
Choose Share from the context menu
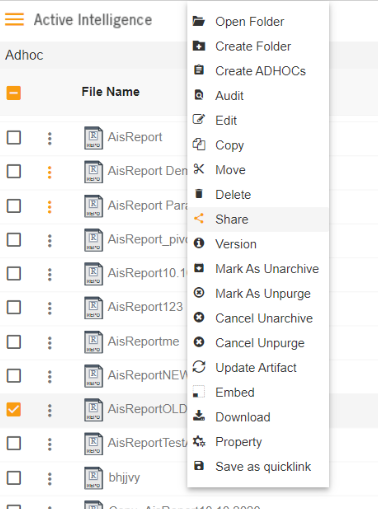pyautogui.click(x=258, y=219)
